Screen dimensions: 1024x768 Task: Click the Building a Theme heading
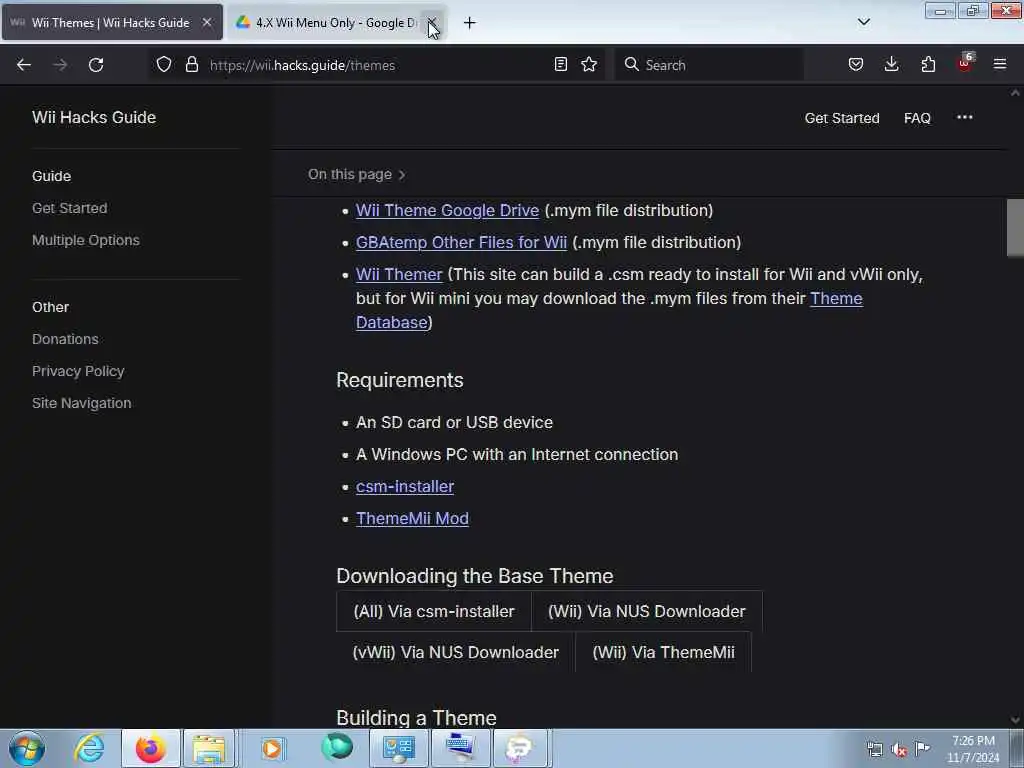417,718
